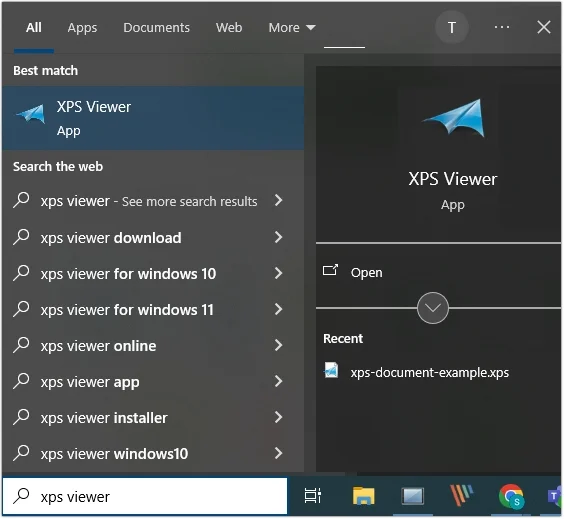Click the xps-document-example.xps file icon
This screenshot has height=519, width=564.
(331, 370)
